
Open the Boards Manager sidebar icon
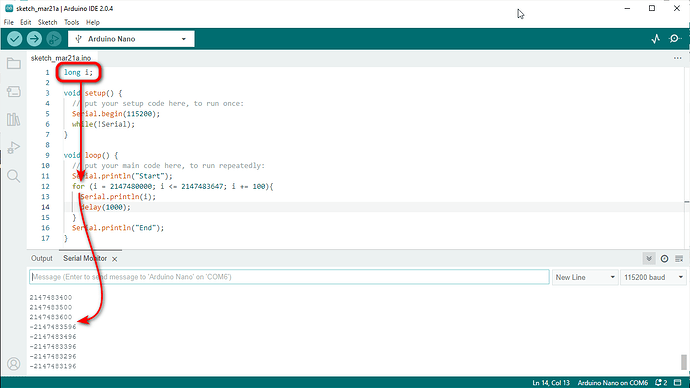(14, 92)
